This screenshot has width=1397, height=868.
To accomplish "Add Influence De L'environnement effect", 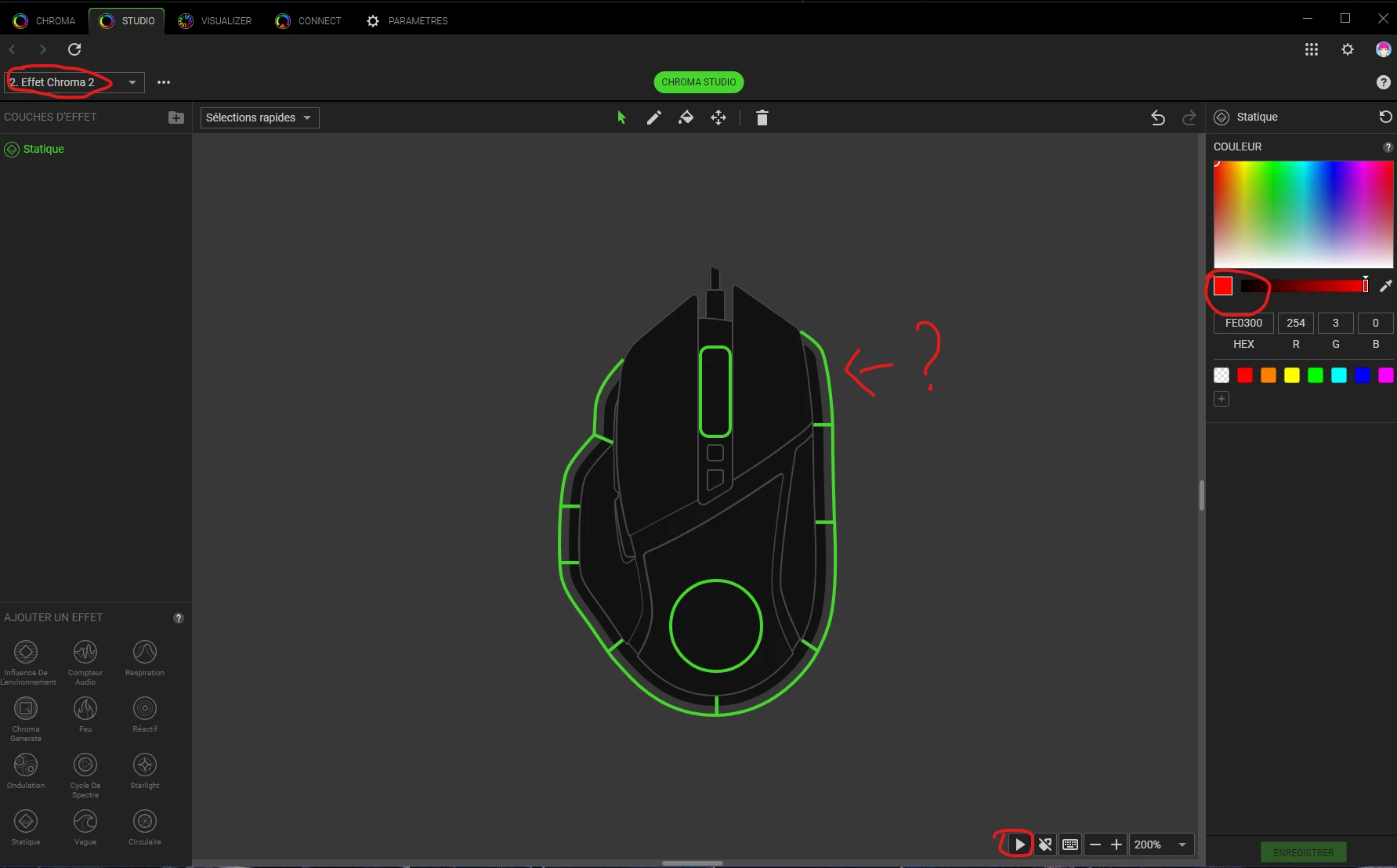I will pyautogui.click(x=26, y=662).
